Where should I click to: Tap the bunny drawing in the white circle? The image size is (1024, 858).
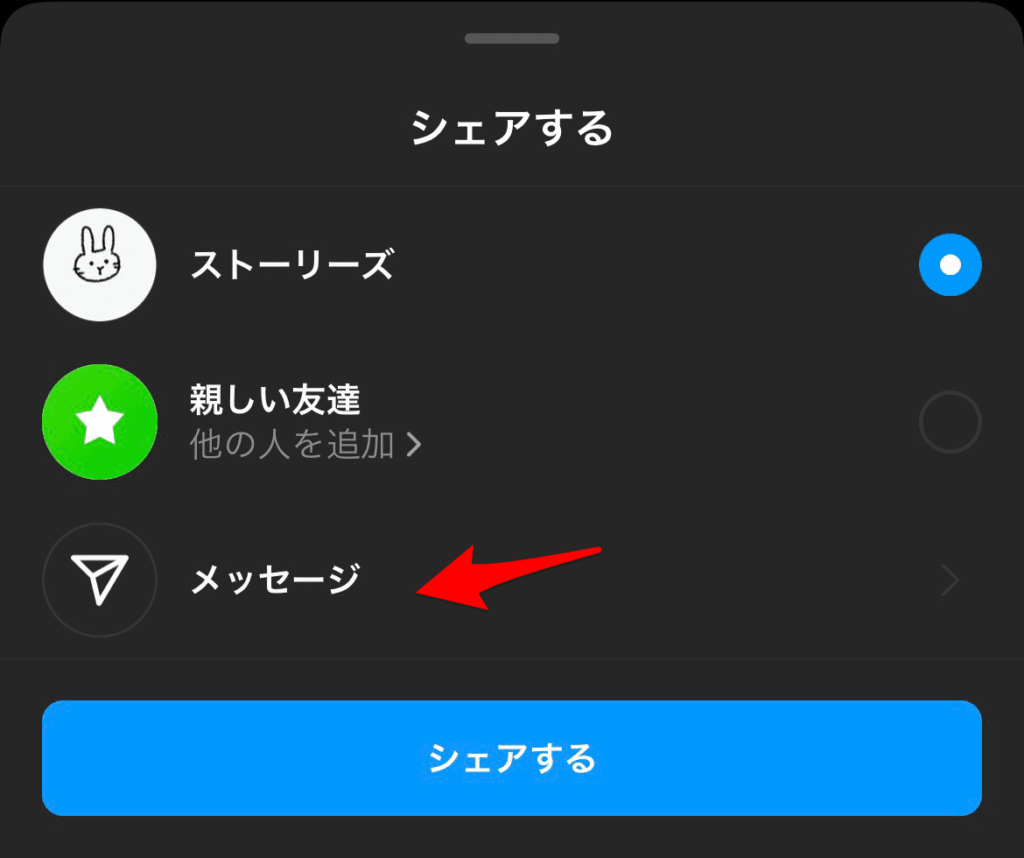pos(98,255)
